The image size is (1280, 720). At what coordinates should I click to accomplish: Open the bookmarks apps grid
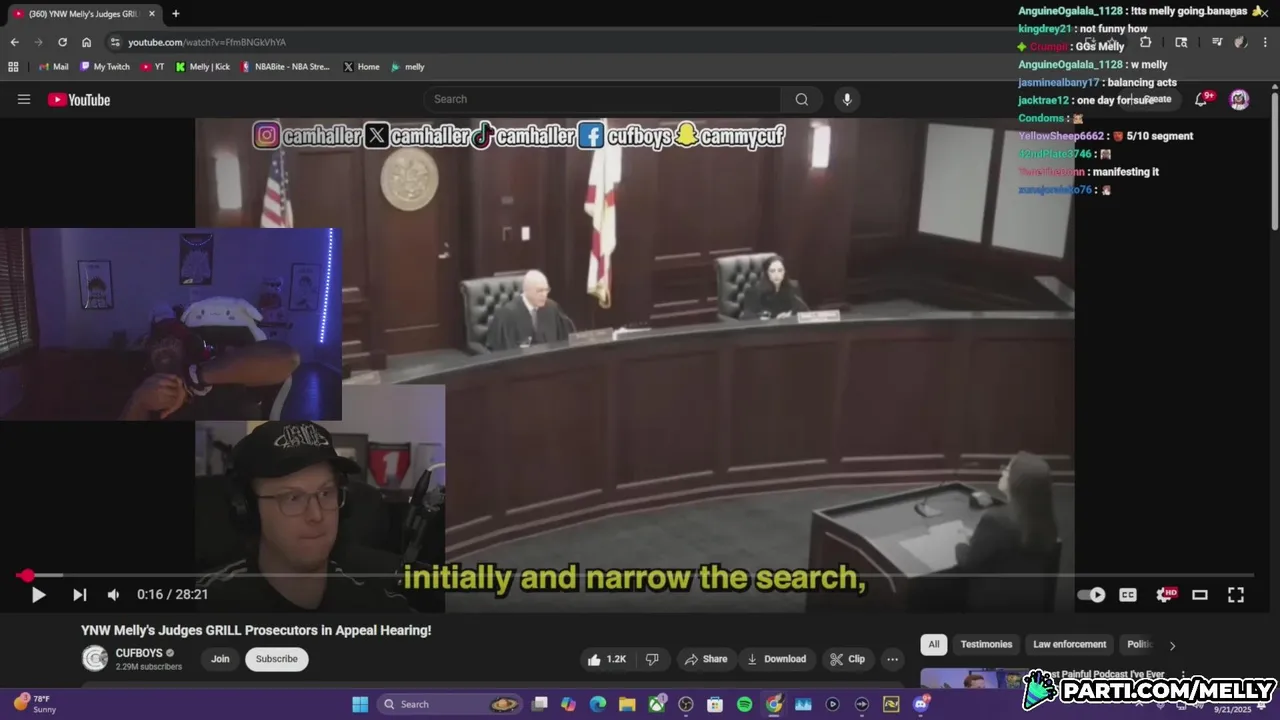pyautogui.click(x=13, y=67)
